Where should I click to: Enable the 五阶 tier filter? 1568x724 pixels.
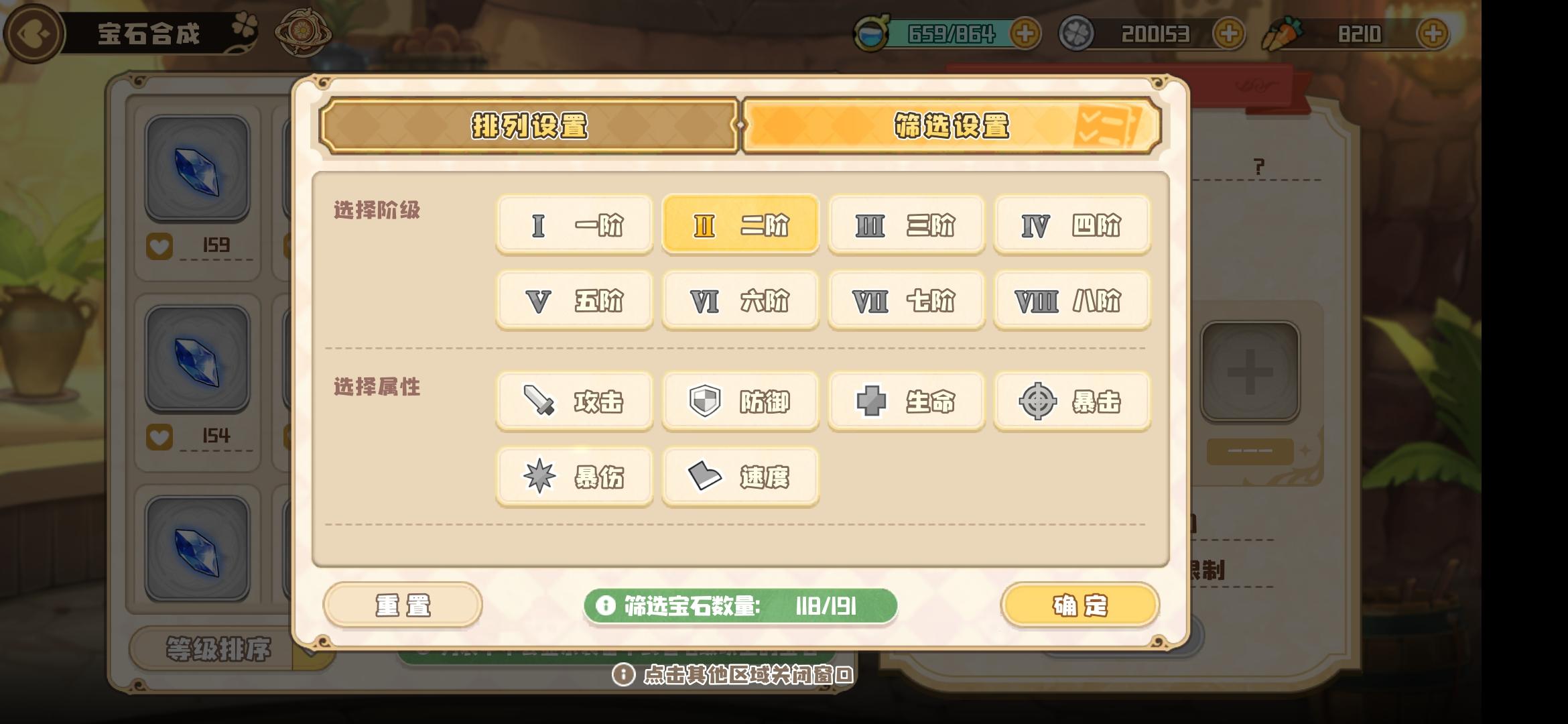[x=574, y=301]
